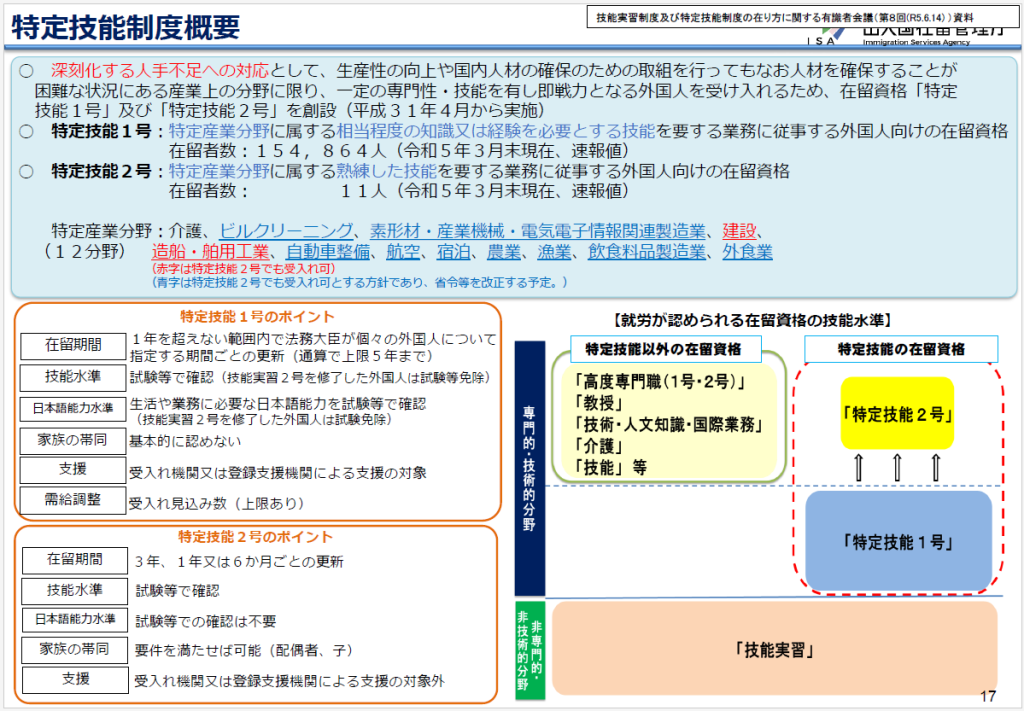The image size is (1024, 711).
Task: Open the 農業 underlined sector
Action: [x=504, y=251]
